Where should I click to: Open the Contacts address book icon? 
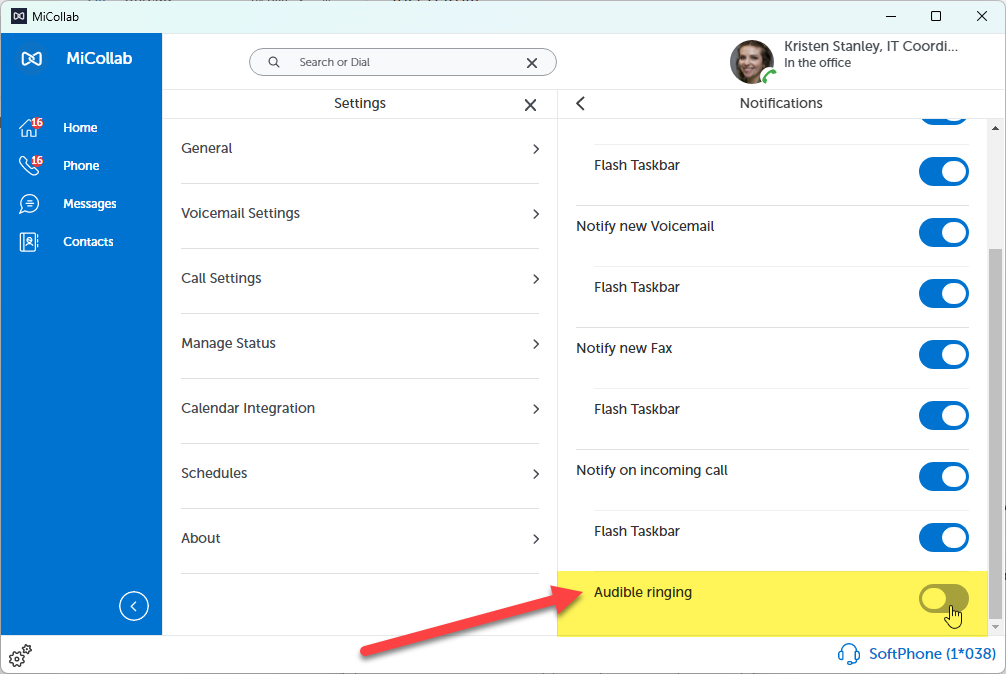click(x=29, y=242)
